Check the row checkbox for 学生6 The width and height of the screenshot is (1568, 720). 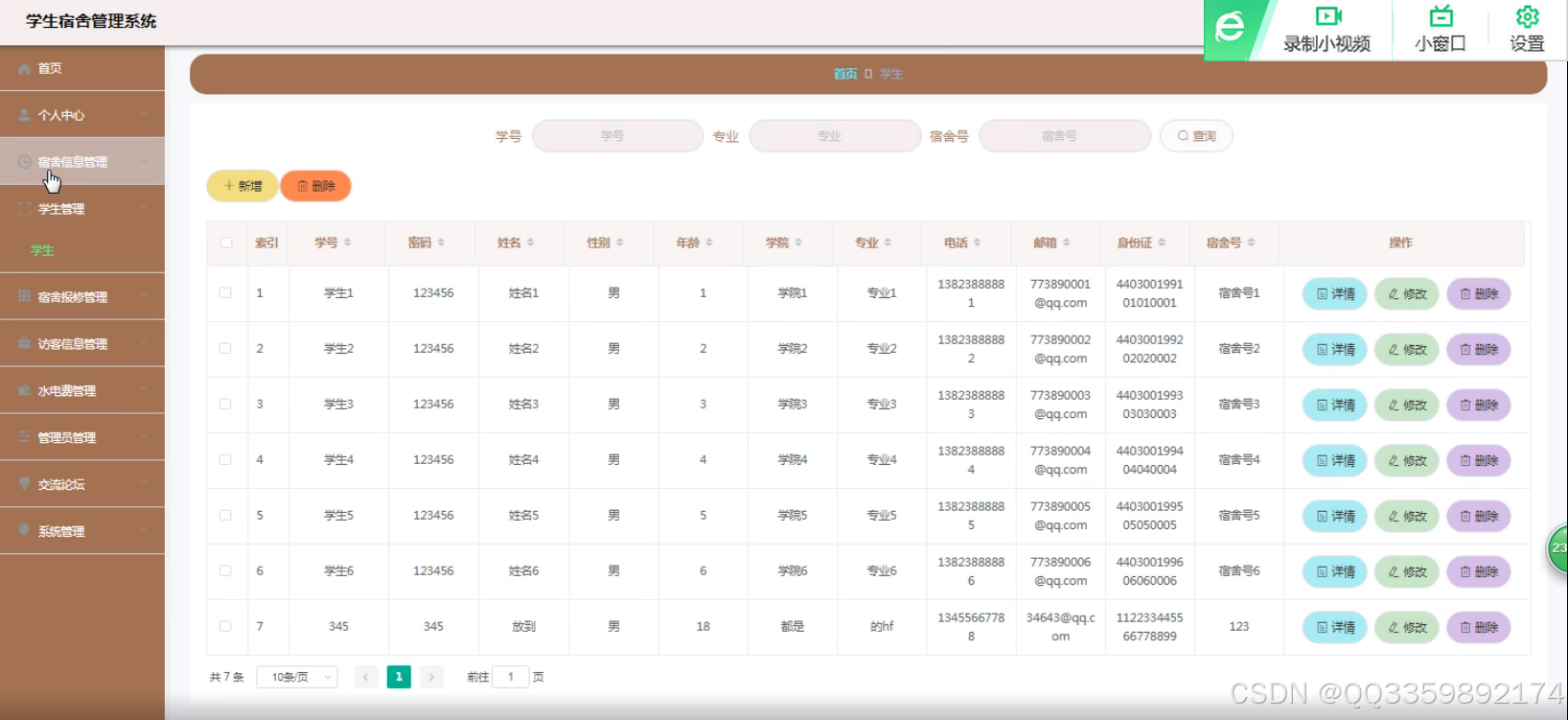pyautogui.click(x=225, y=570)
